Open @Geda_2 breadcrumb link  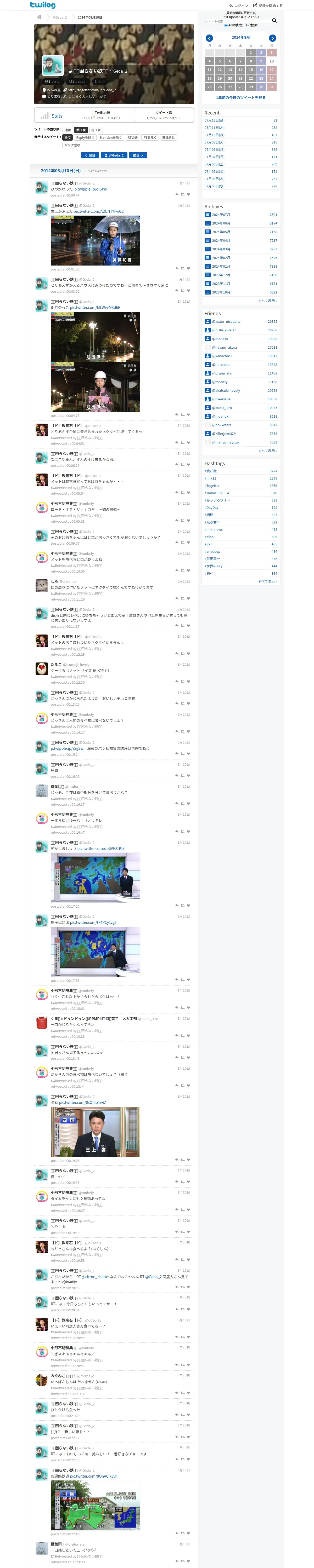[60, 17]
